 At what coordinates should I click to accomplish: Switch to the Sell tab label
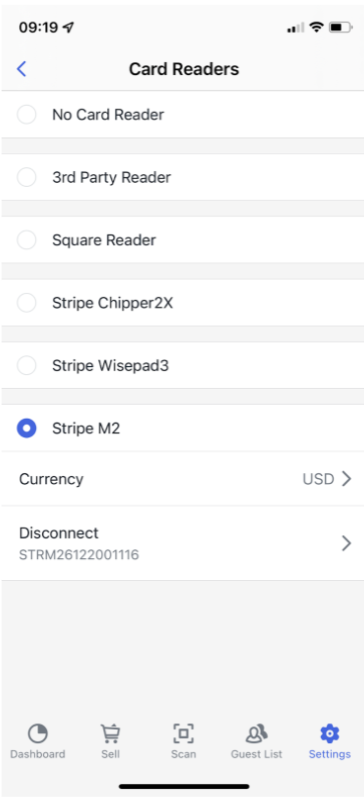(x=110, y=754)
